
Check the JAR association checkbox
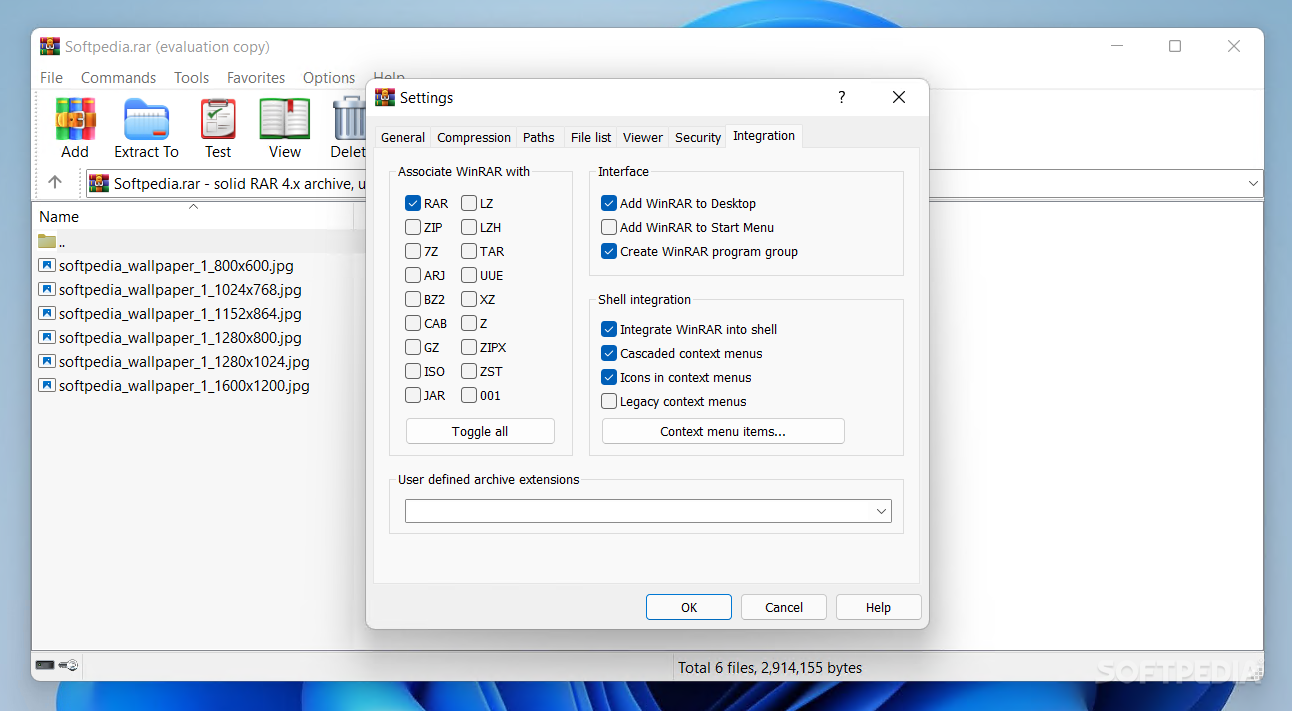[x=413, y=395]
